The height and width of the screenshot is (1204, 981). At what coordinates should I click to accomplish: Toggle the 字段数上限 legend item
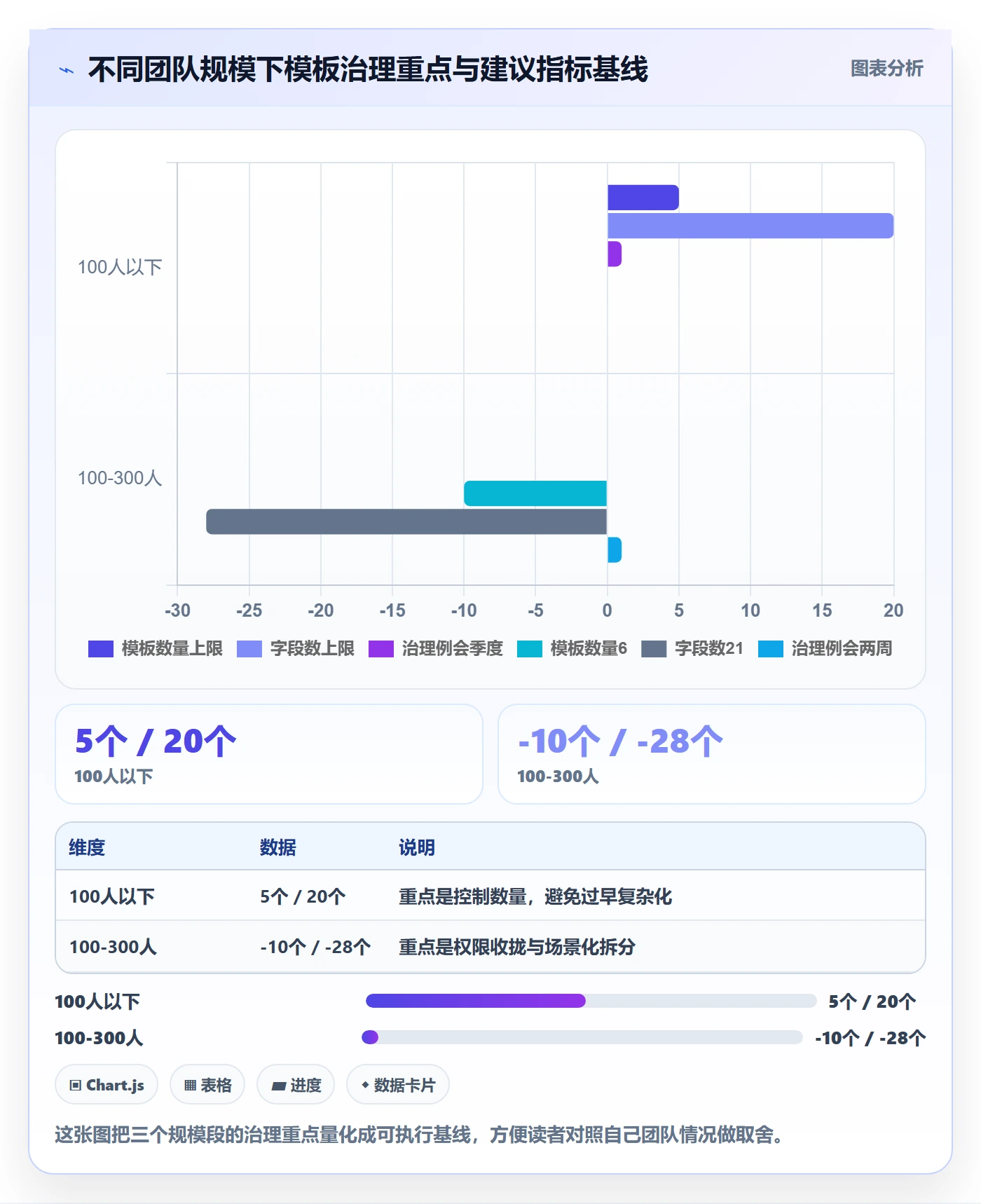pos(296,649)
